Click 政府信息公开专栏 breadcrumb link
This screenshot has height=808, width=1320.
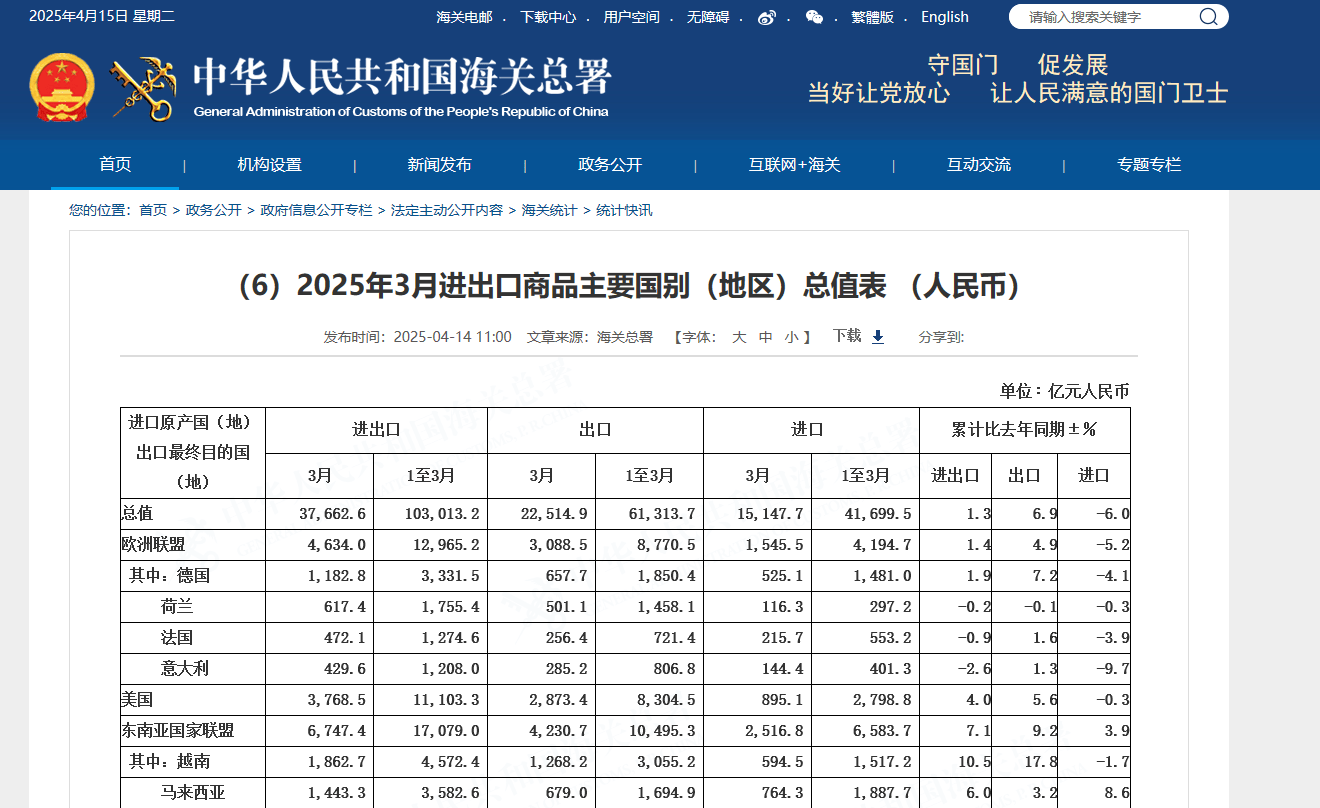316,210
